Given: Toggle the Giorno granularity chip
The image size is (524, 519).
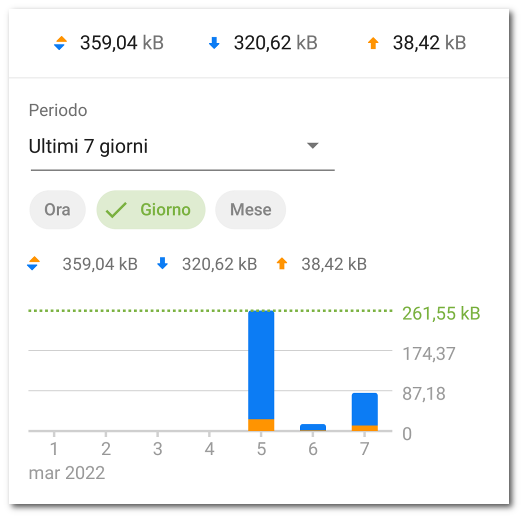Looking at the screenshot, I should pos(151,210).
